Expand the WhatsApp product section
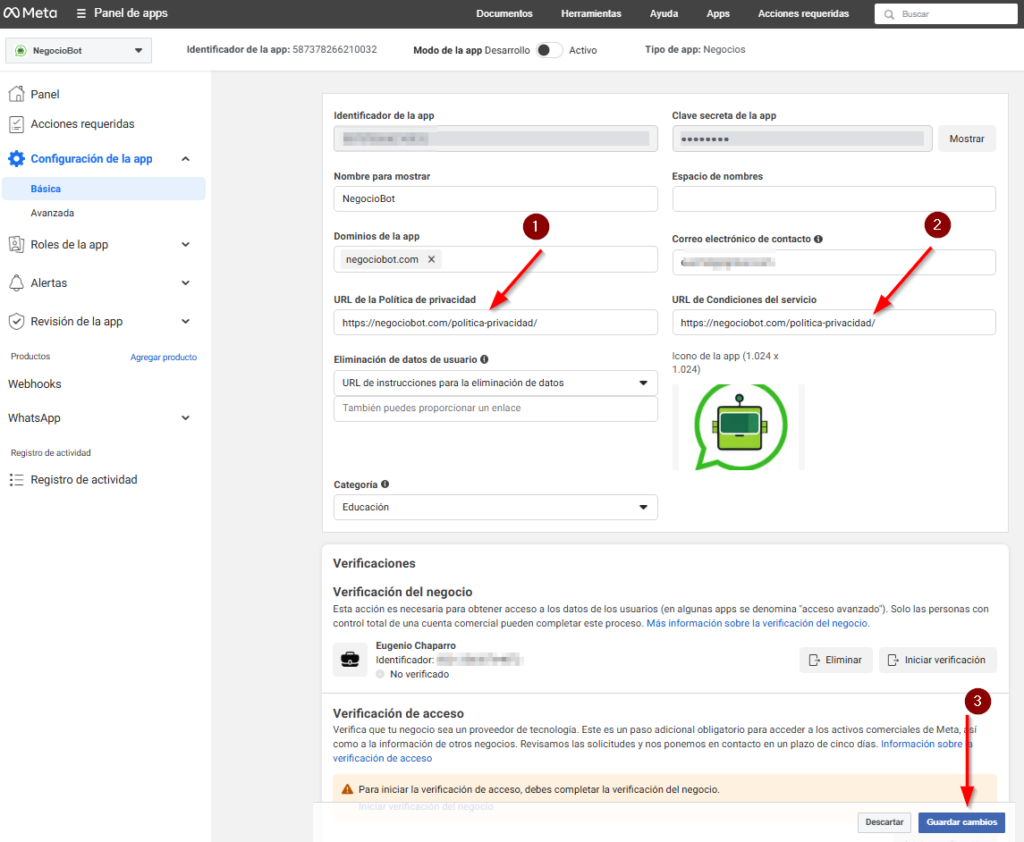Image resolution: width=1024 pixels, height=842 pixels. 185,418
